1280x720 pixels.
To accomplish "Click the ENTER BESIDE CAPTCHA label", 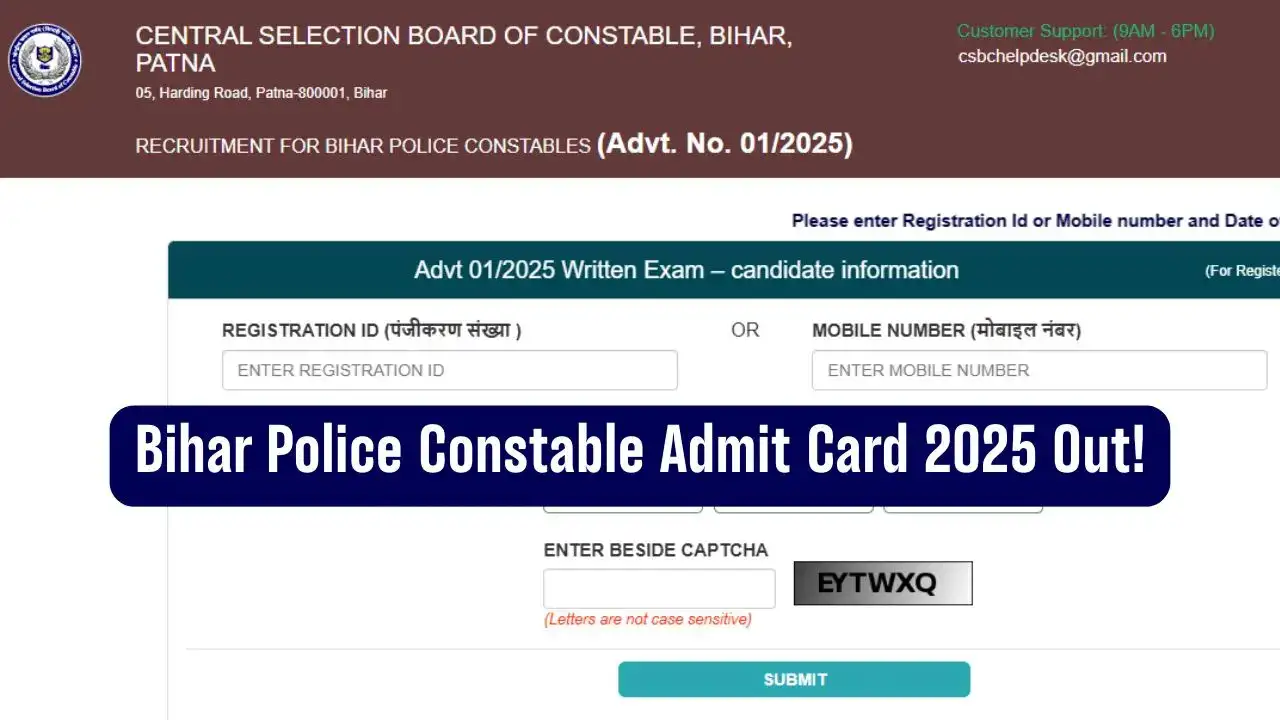I will pos(655,550).
